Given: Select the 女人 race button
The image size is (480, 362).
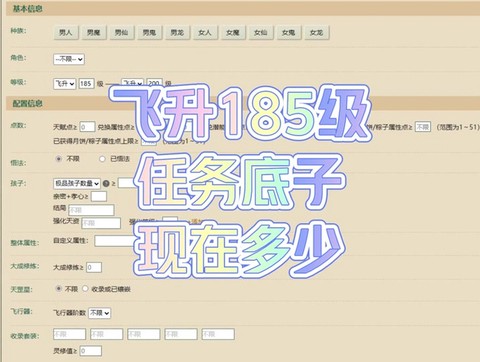Looking at the screenshot, I should coord(205,32).
